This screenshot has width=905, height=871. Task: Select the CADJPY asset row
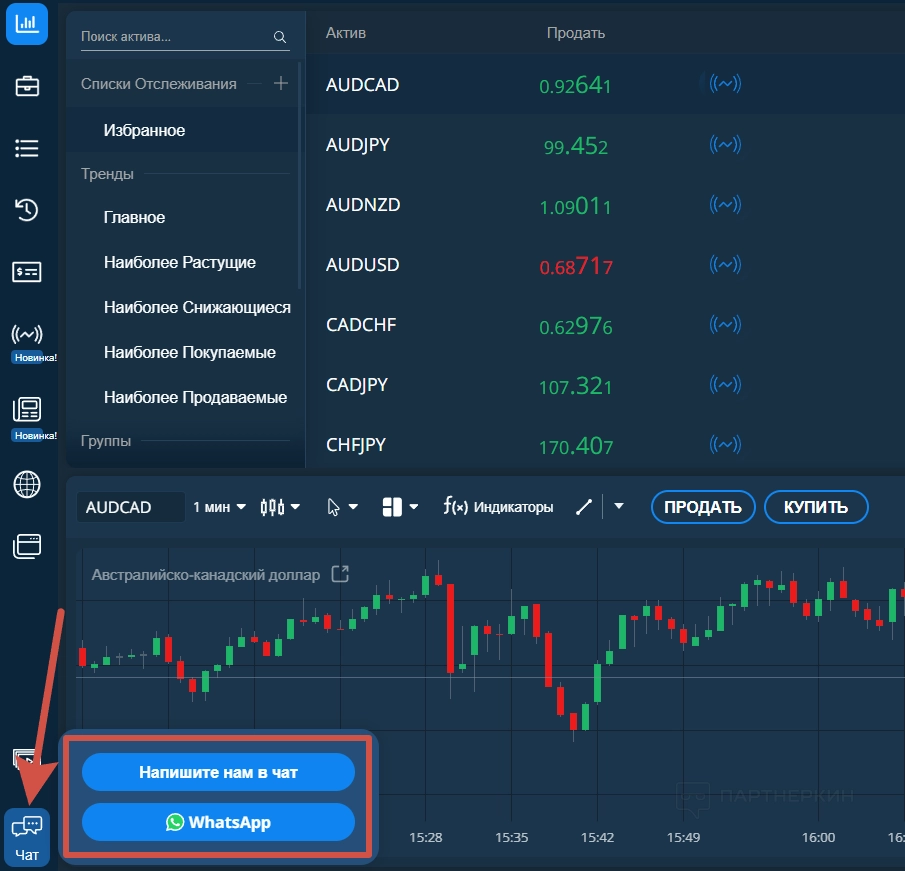(x=605, y=384)
